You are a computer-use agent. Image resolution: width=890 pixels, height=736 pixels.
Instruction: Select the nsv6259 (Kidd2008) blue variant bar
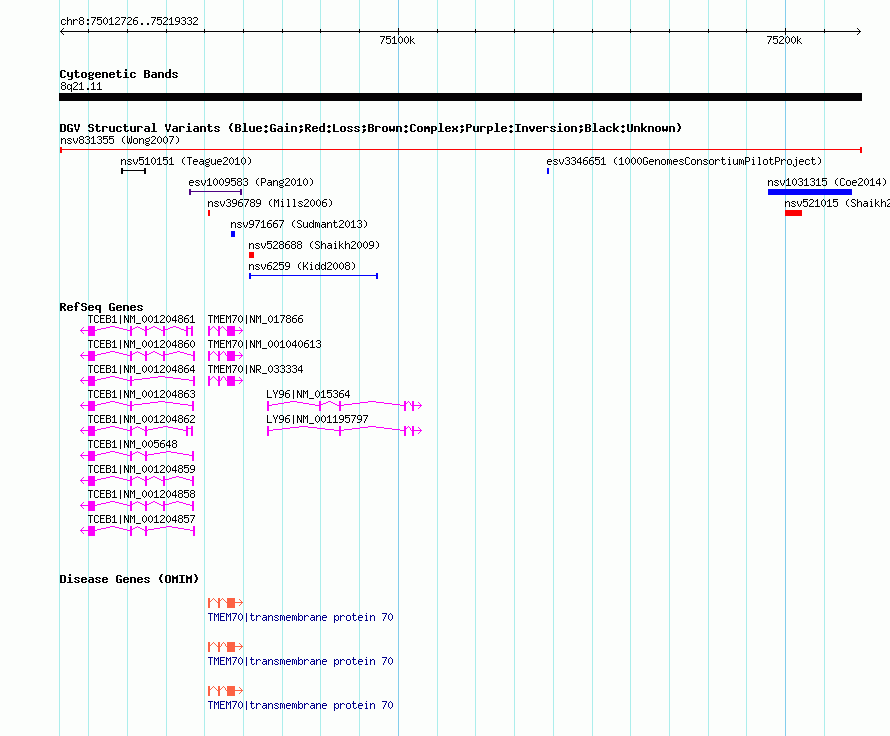313,276
